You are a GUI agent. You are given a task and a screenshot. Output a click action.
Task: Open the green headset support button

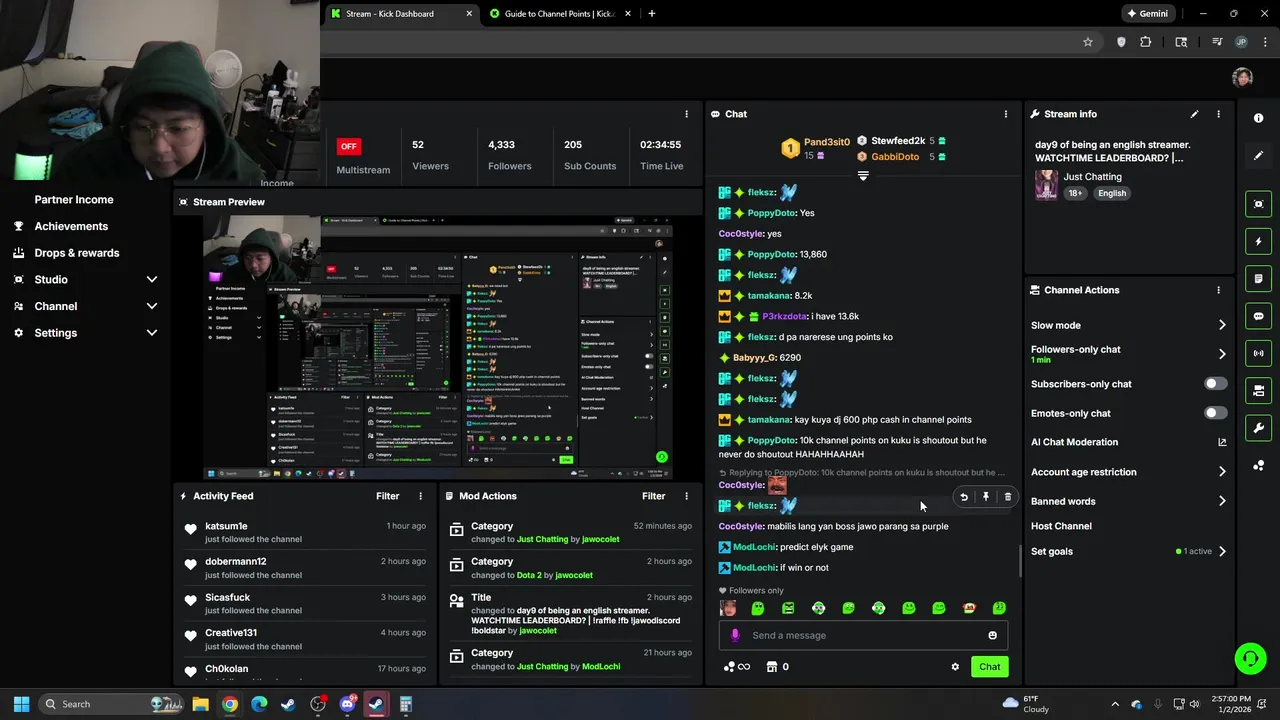click(x=1250, y=658)
